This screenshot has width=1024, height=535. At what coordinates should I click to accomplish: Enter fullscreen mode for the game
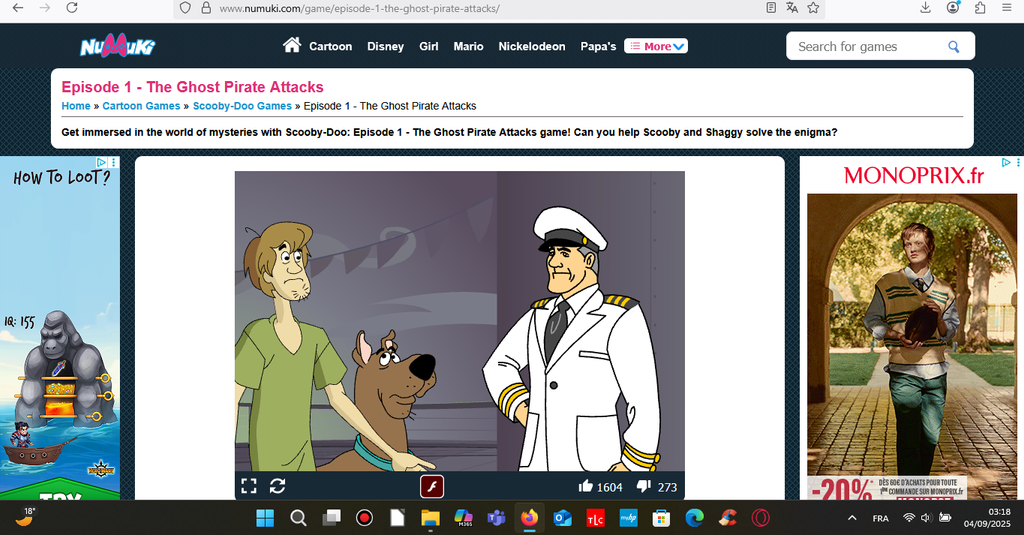tap(249, 486)
